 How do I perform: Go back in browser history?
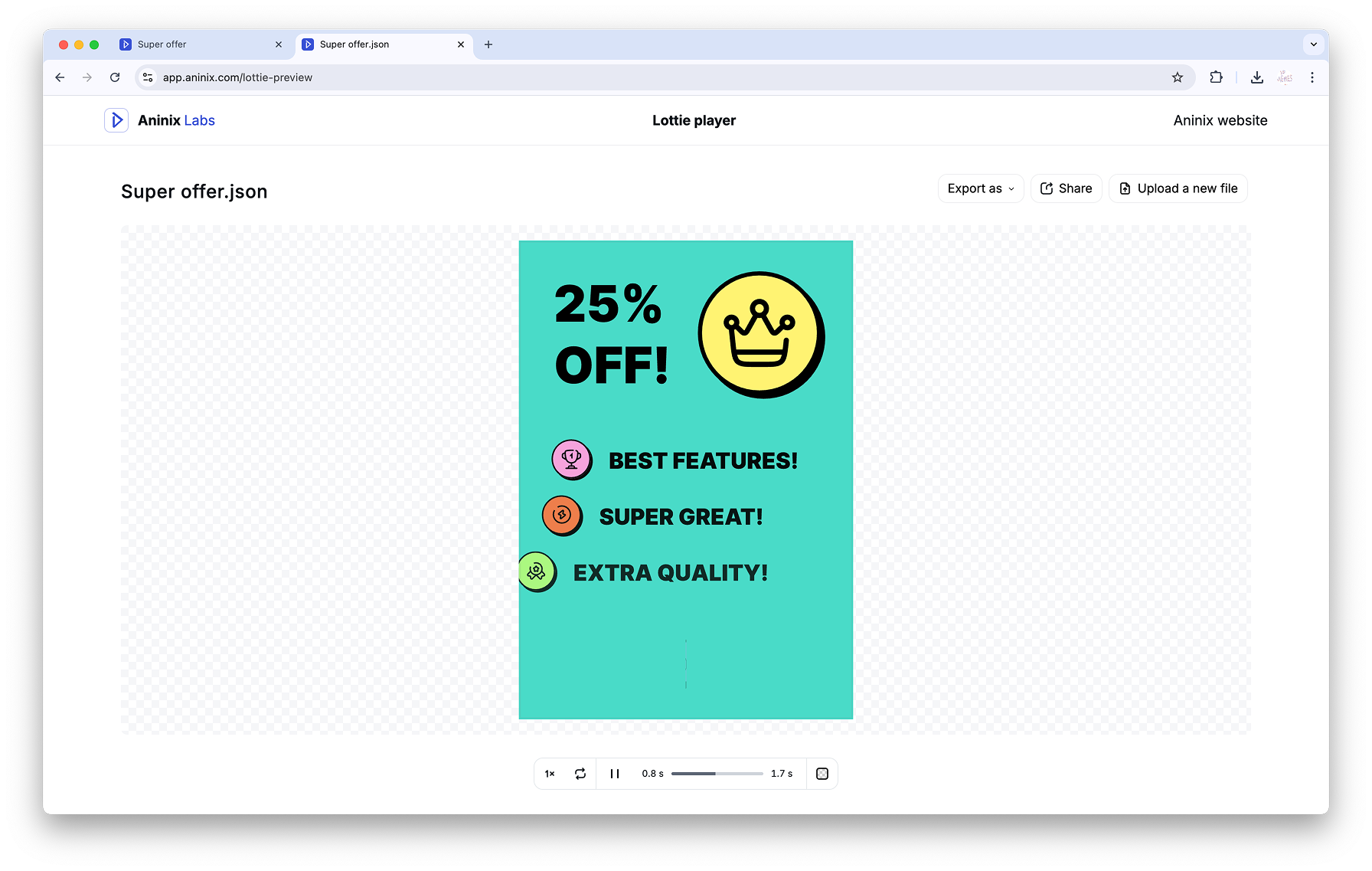[x=60, y=77]
